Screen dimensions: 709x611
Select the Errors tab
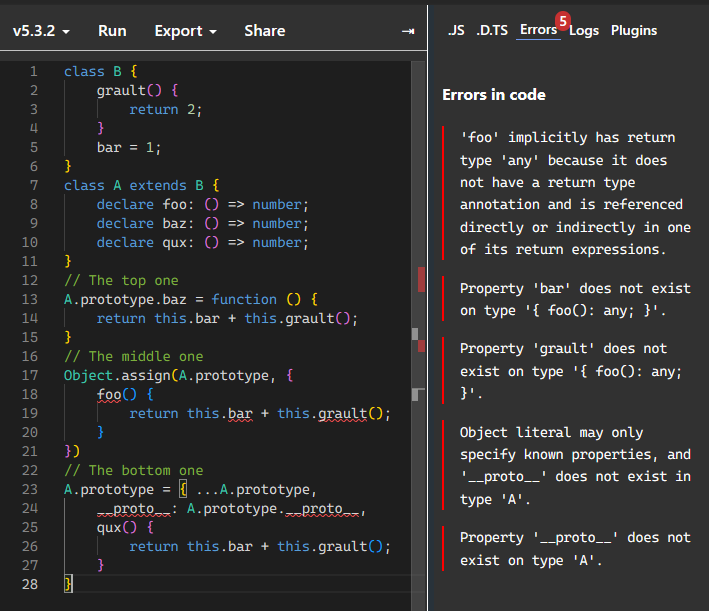pos(538,30)
